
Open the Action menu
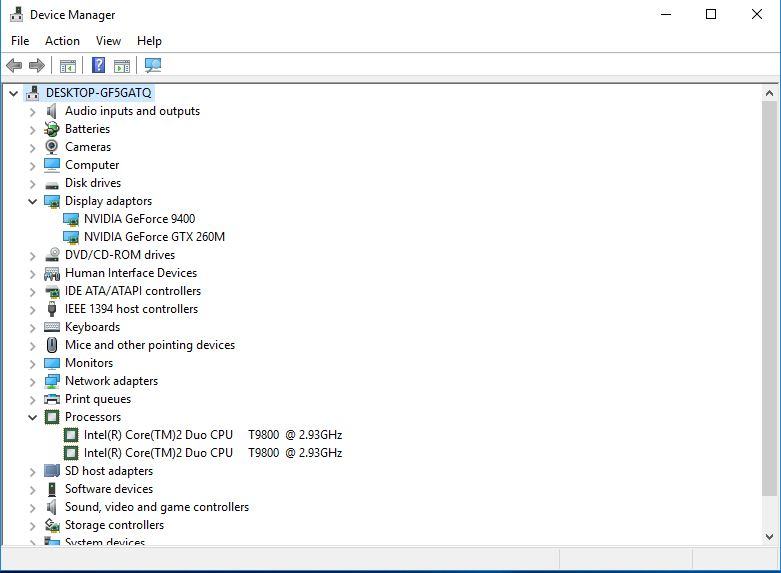pyautogui.click(x=62, y=41)
